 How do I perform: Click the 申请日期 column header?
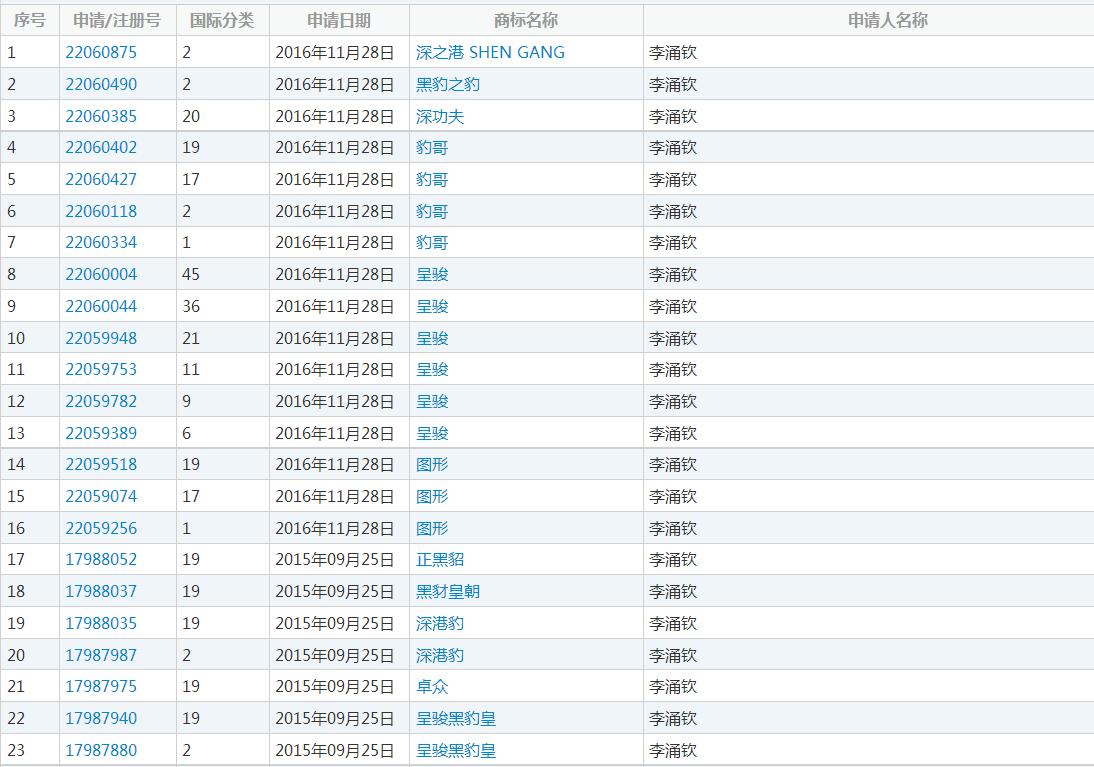(x=338, y=20)
